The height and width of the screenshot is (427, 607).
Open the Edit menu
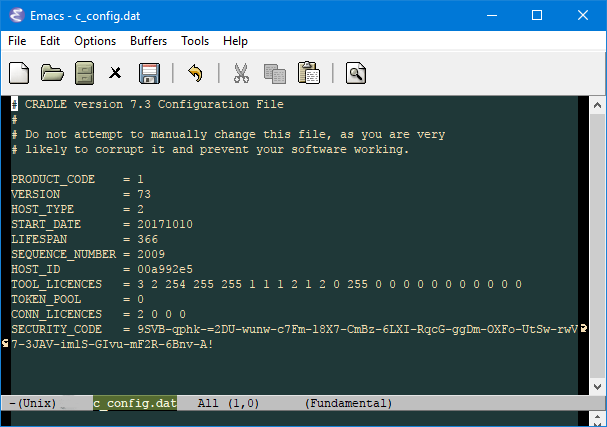(50, 41)
